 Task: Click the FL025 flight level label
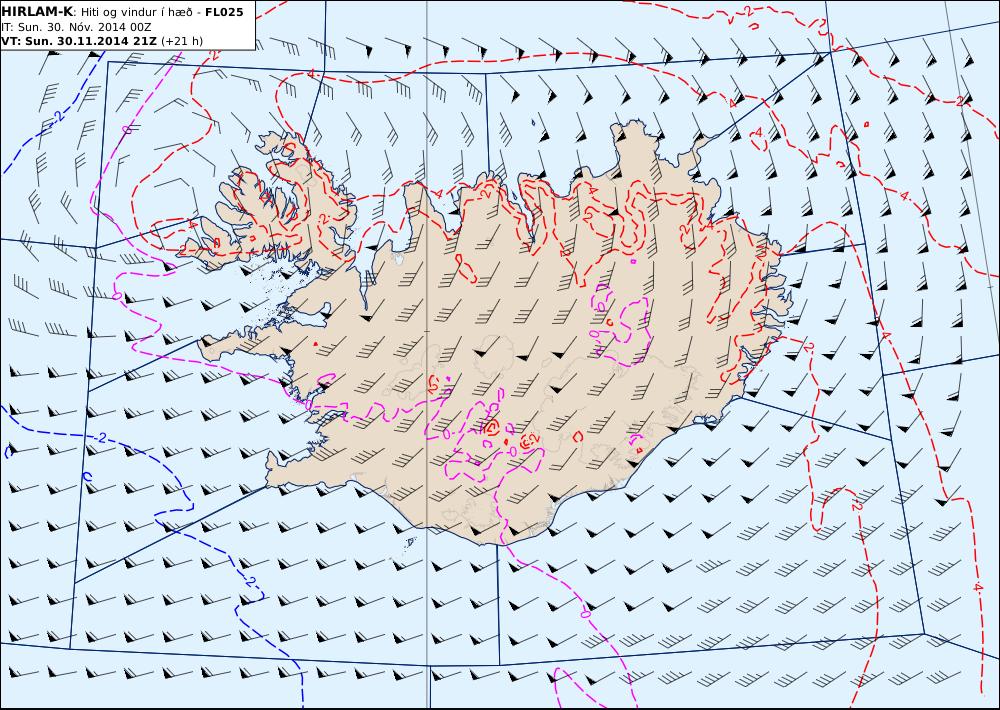pos(224,12)
